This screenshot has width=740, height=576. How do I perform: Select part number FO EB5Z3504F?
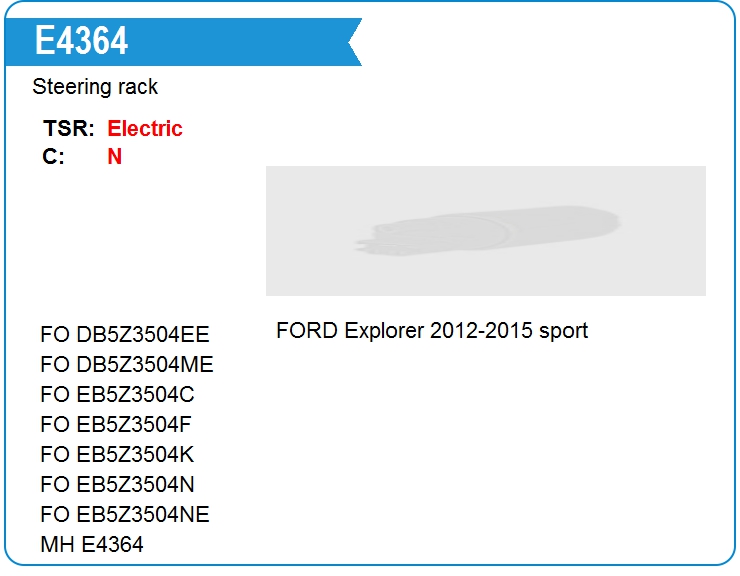click(116, 424)
